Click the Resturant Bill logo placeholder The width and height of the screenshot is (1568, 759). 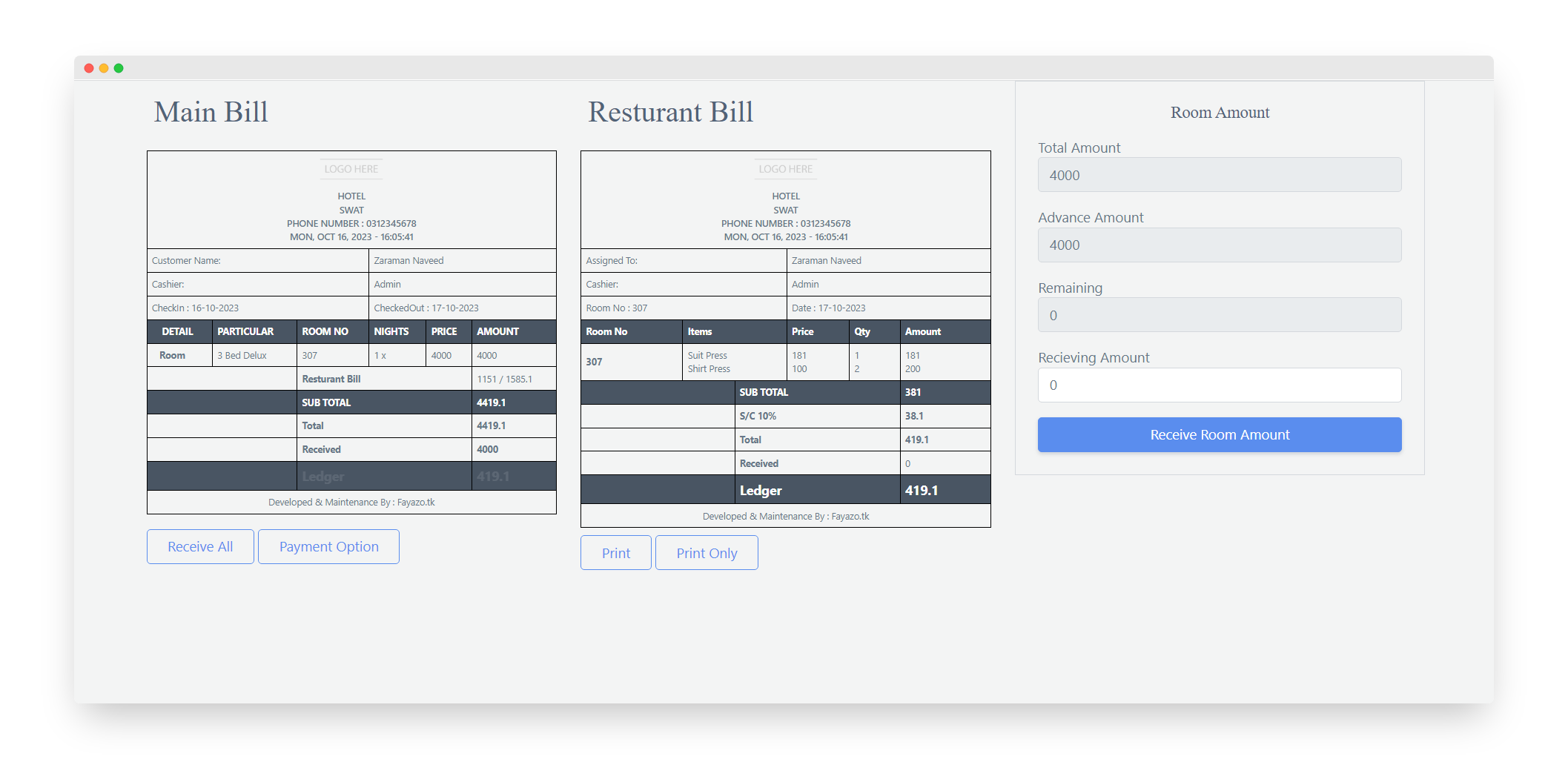pos(785,169)
